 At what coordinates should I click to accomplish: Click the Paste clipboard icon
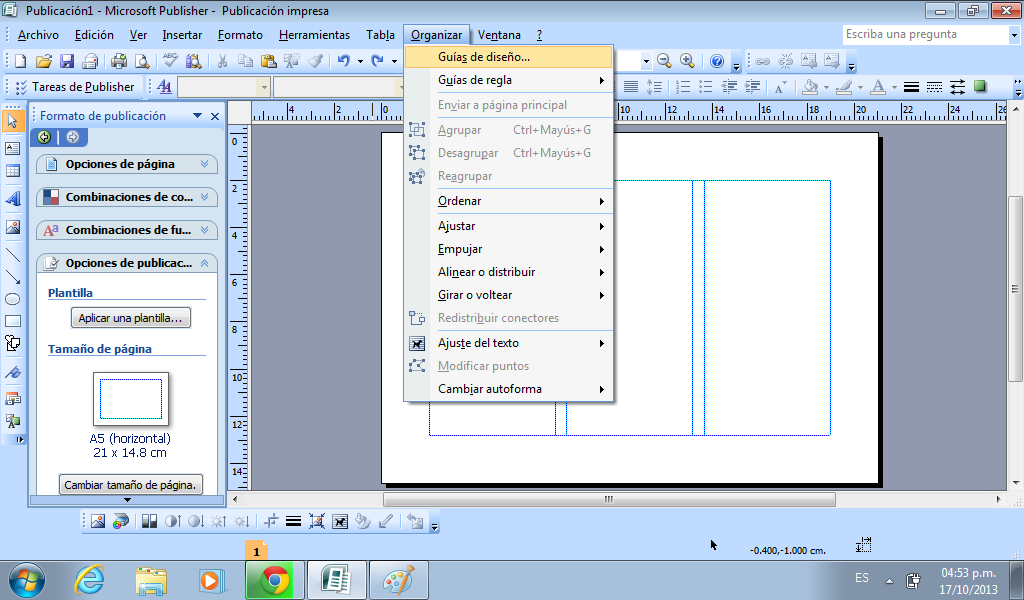268,61
